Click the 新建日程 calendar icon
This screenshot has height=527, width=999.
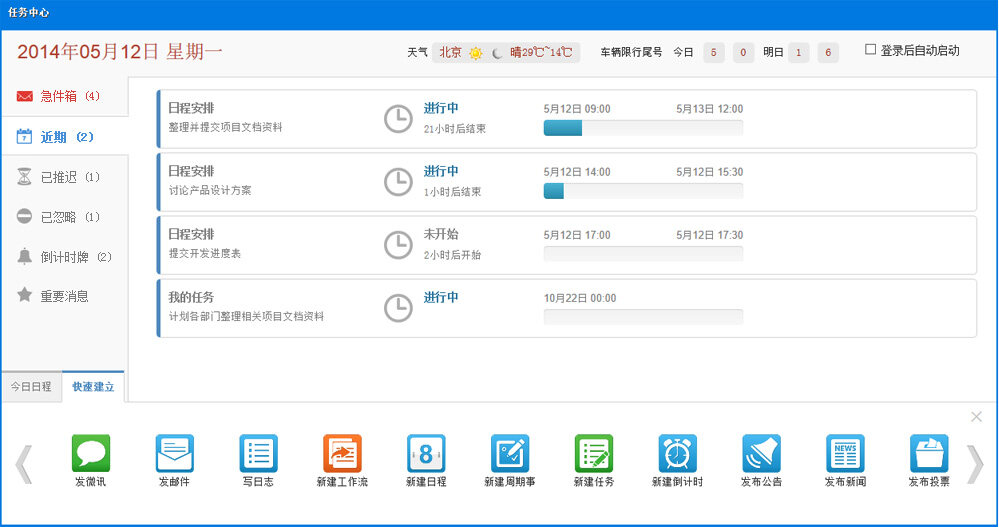pyautogui.click(x=426, y=454)
